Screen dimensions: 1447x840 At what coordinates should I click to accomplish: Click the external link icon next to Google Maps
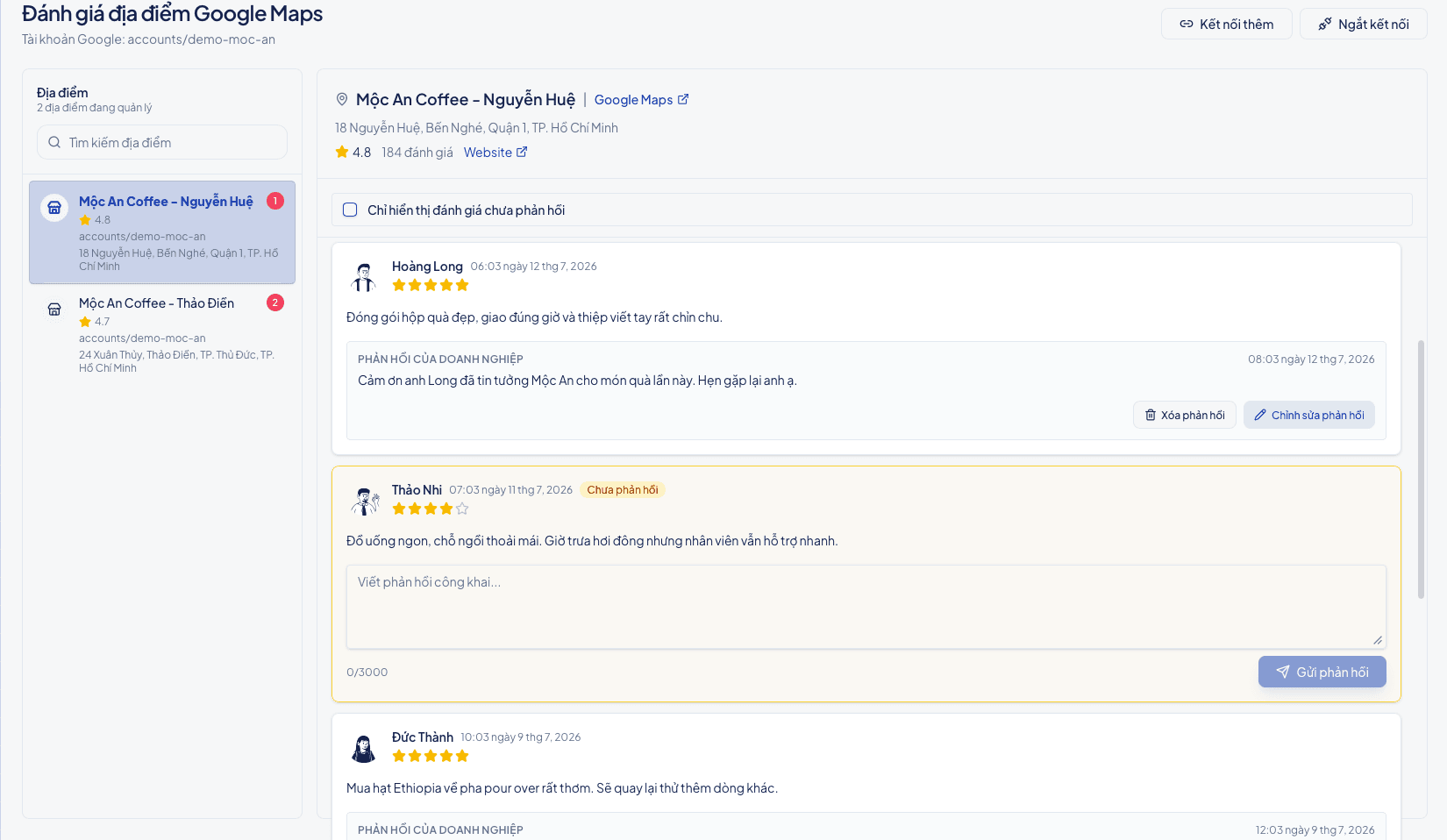[683, 99]
